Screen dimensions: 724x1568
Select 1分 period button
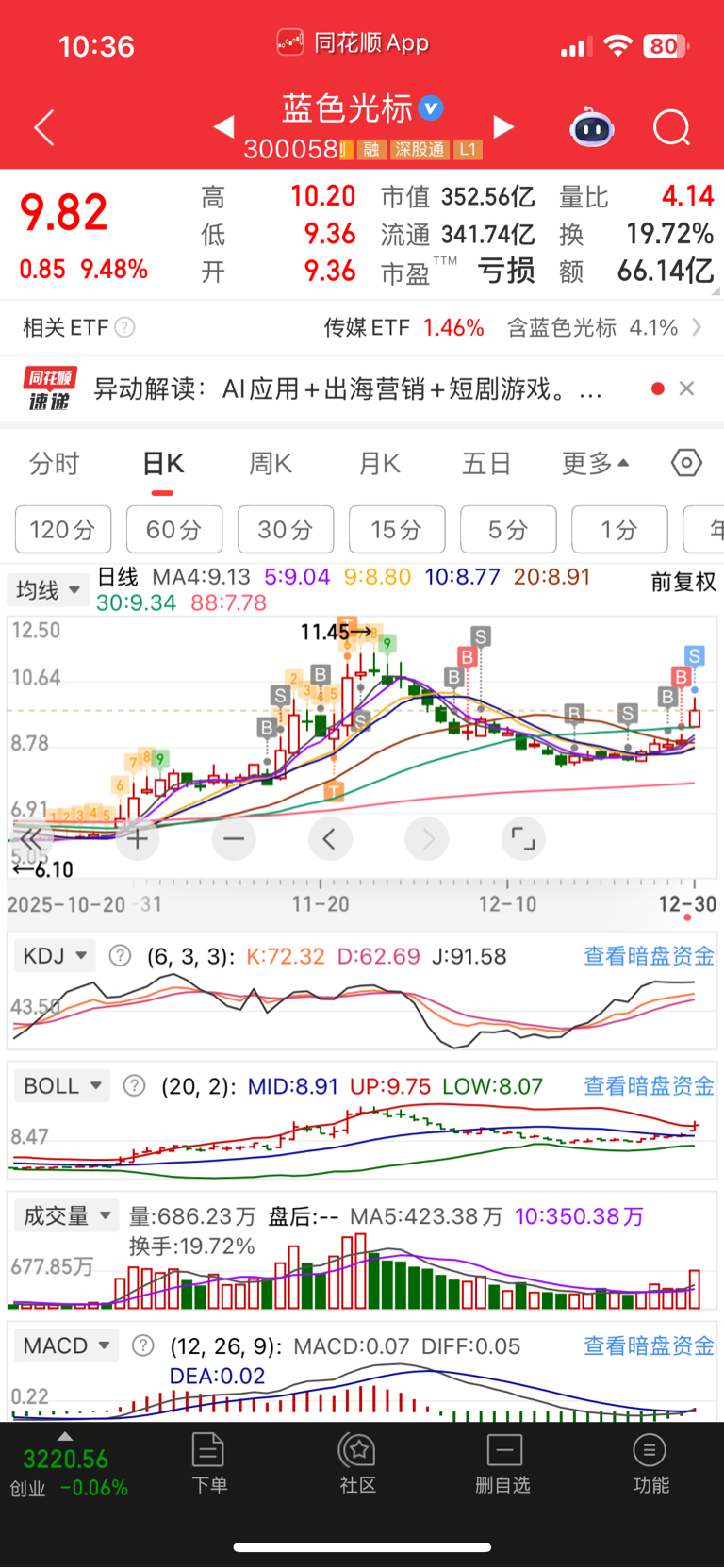click(619, 529)
